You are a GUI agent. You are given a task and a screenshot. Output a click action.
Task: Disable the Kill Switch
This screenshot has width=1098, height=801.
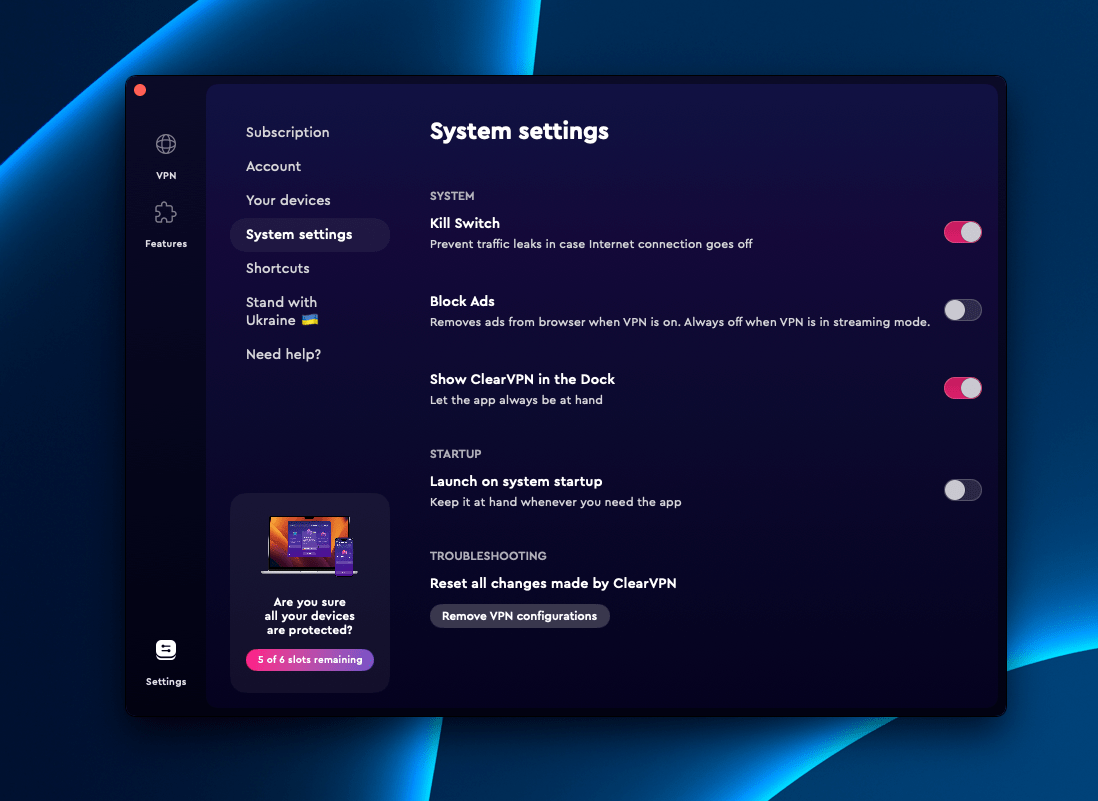962,231
